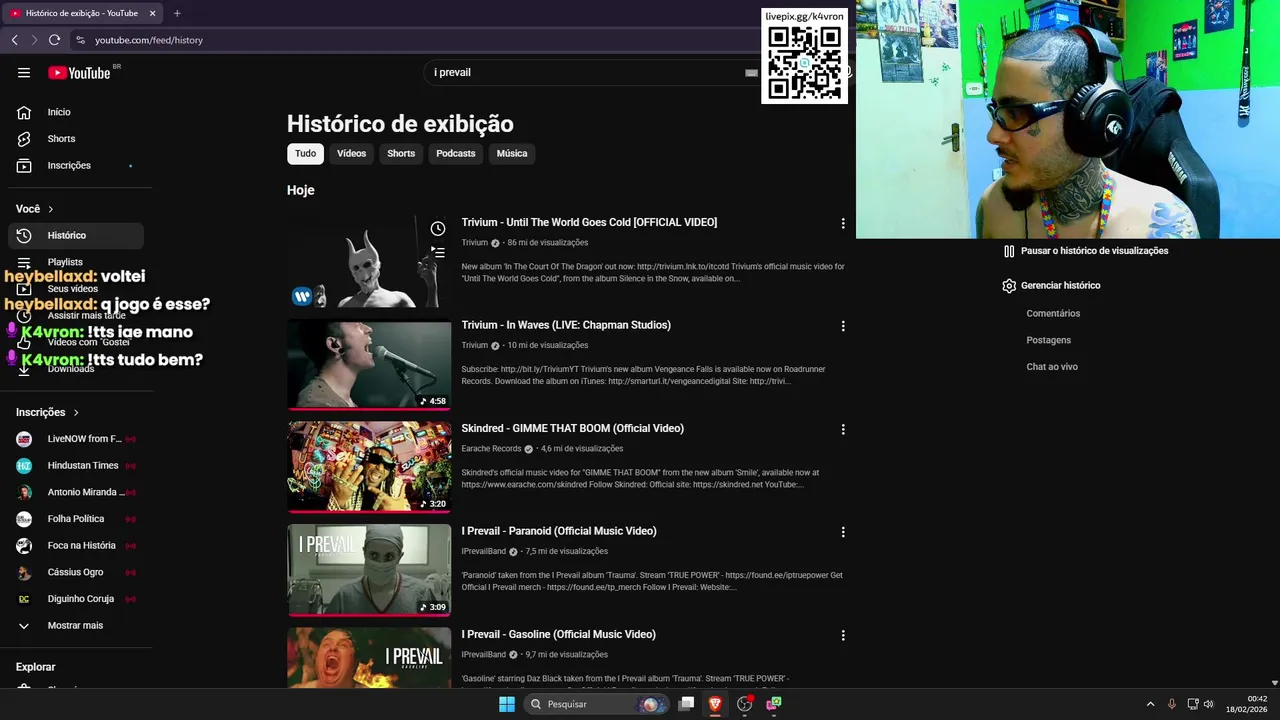Expand the Inscrições section chevron
The width and height of the screenshot is (1280, 720).
[x=76, y=412]
